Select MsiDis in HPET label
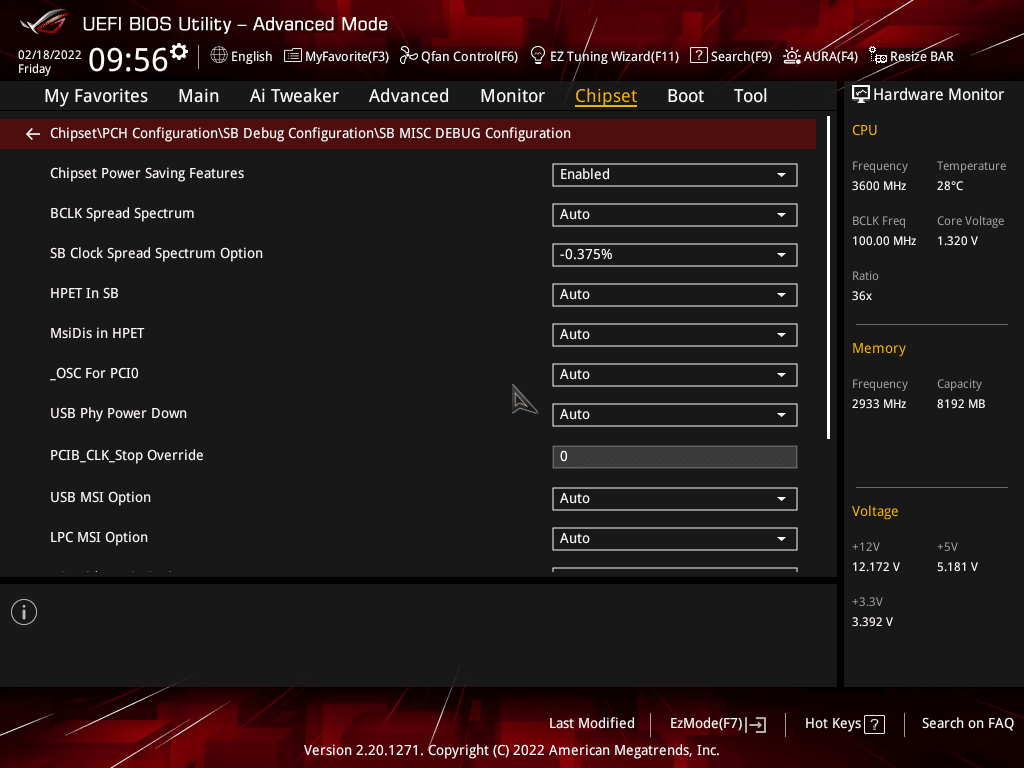 97,333
